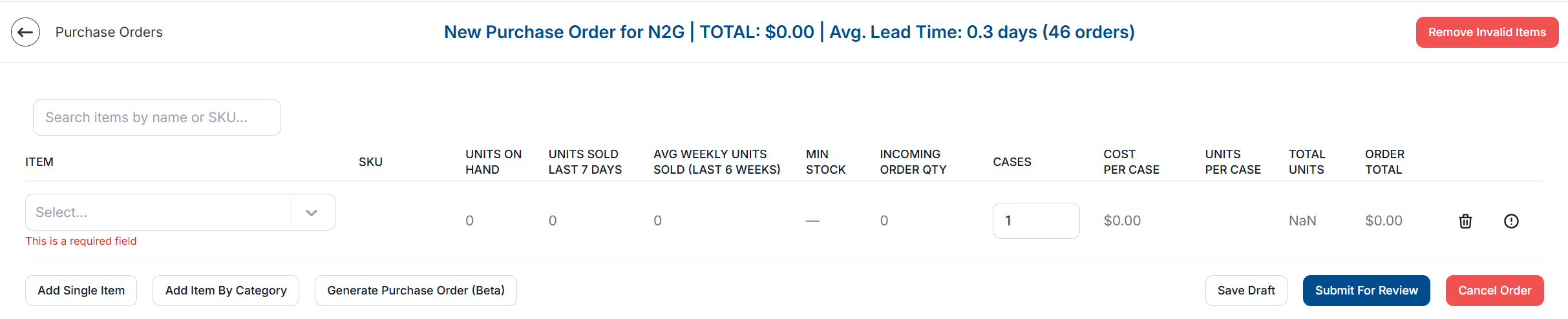This screenshot has height=319, width=1568.
Task: Click the warning info circle icon
Action: click(x=1511, y=221)
